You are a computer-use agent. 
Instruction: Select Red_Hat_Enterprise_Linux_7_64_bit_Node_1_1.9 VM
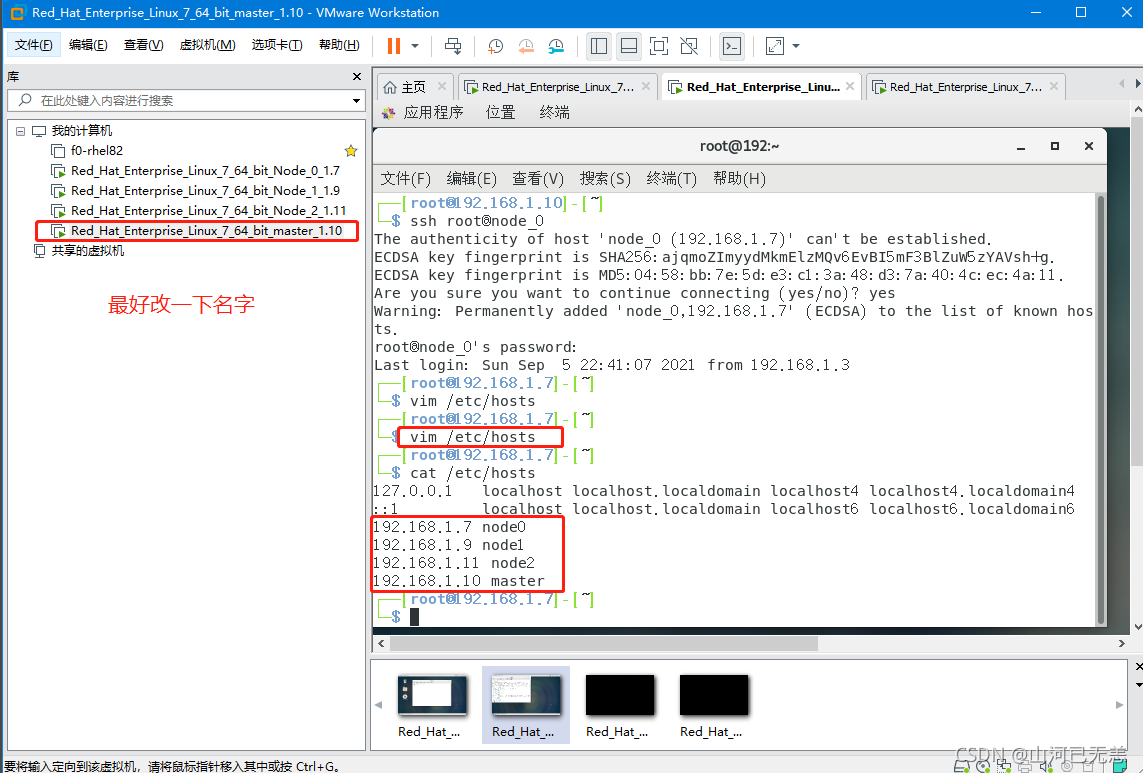(205, 190)
